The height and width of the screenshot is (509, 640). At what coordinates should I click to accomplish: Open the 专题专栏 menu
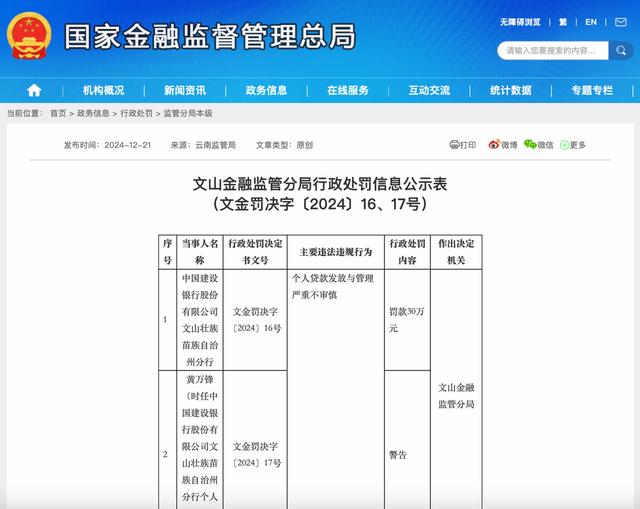pyautogui.click(x=592, y=90)
